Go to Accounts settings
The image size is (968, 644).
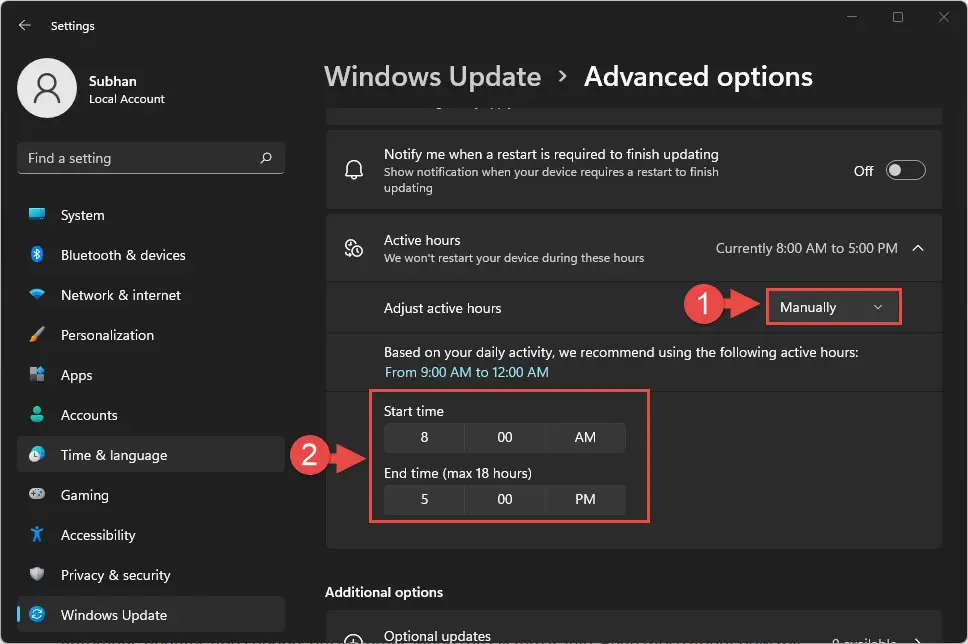[x=151, y=415]
